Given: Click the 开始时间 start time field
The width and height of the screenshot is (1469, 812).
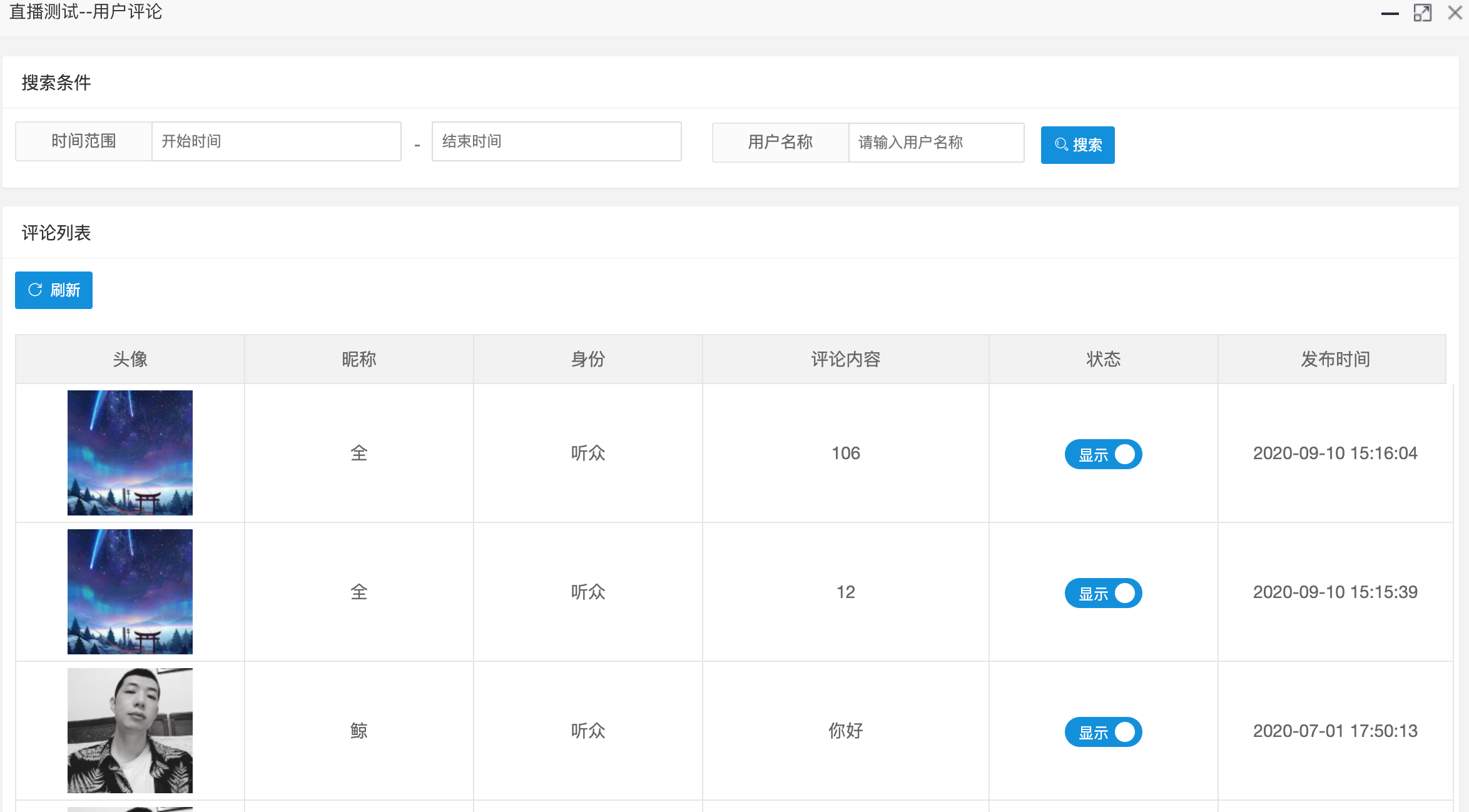Looking at the screenshot, I should [277, 141].
